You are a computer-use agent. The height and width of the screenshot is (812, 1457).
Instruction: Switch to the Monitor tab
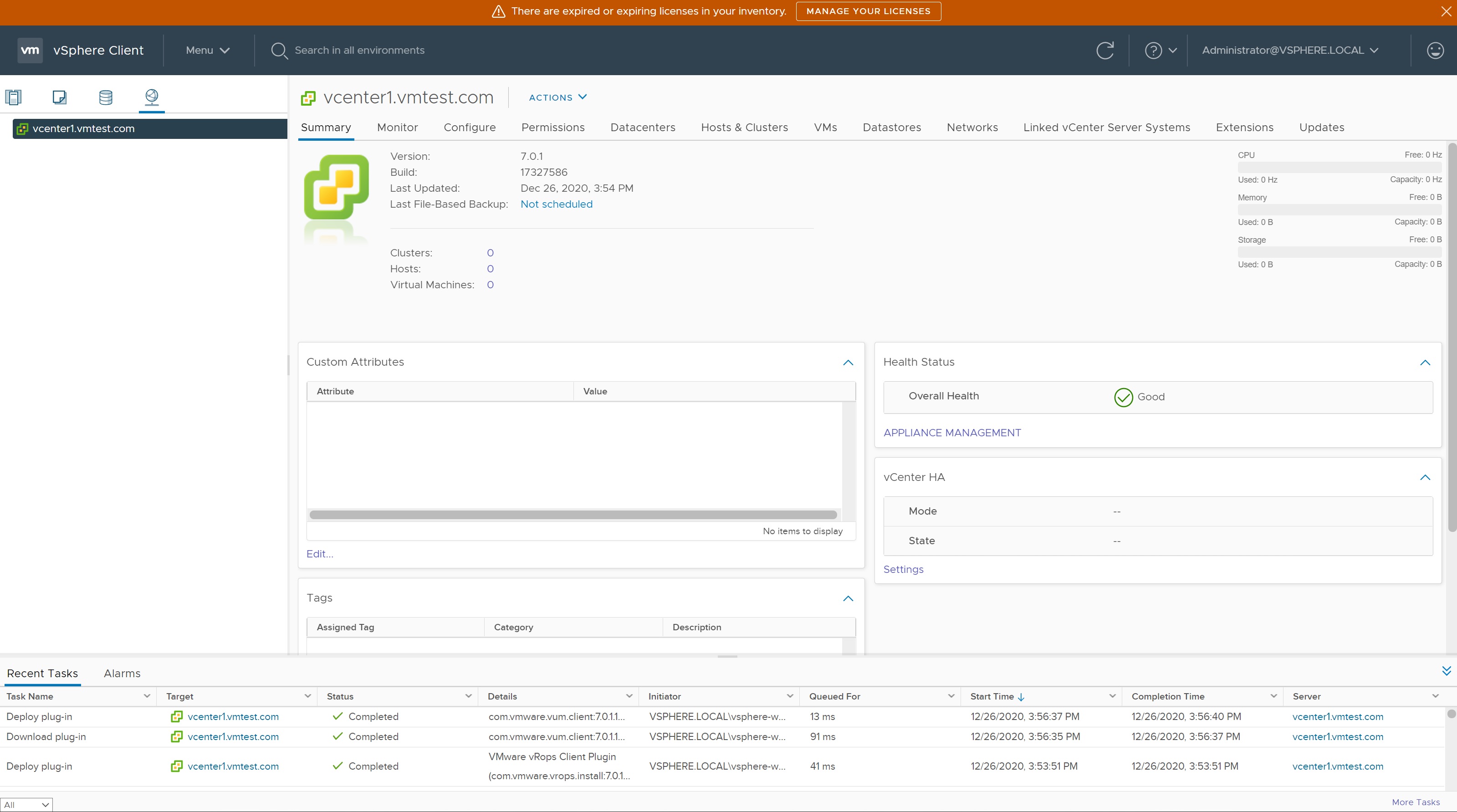[397, 128]
